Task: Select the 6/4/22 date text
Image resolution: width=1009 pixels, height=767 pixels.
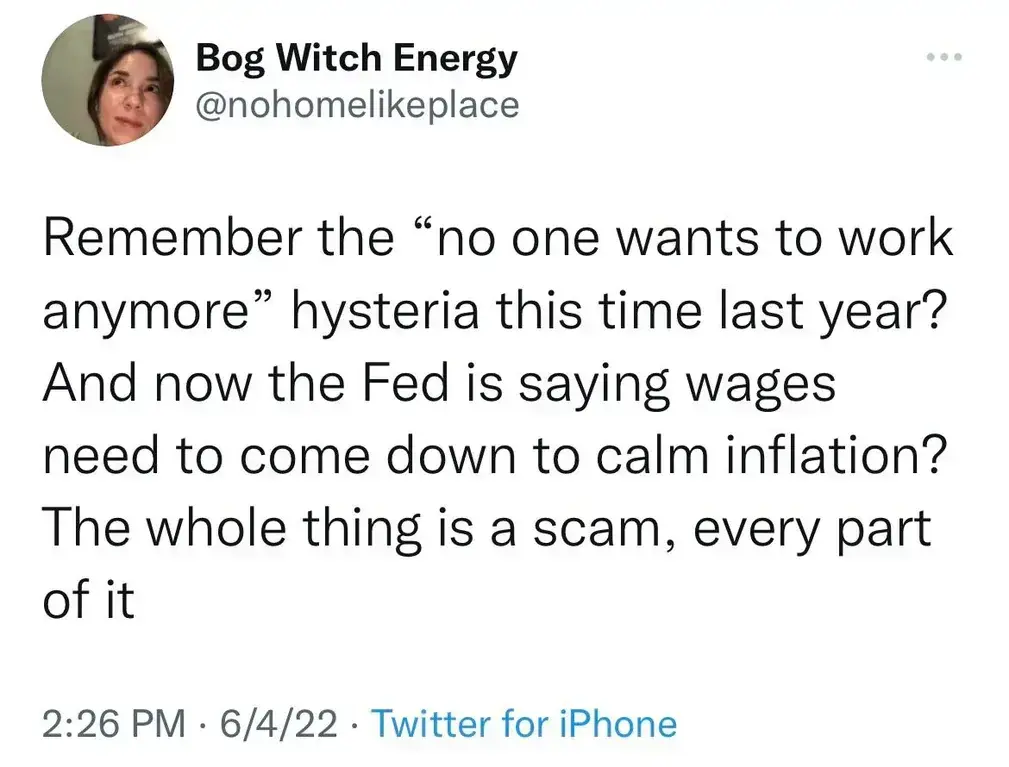Action: click(279, 723)
